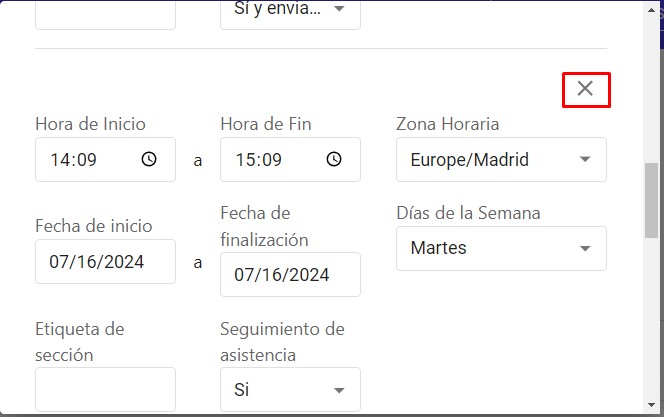Focus the empty field left of 'Sí y envia...'
This screenshot has height=417, width=664.
pos(105,14)
